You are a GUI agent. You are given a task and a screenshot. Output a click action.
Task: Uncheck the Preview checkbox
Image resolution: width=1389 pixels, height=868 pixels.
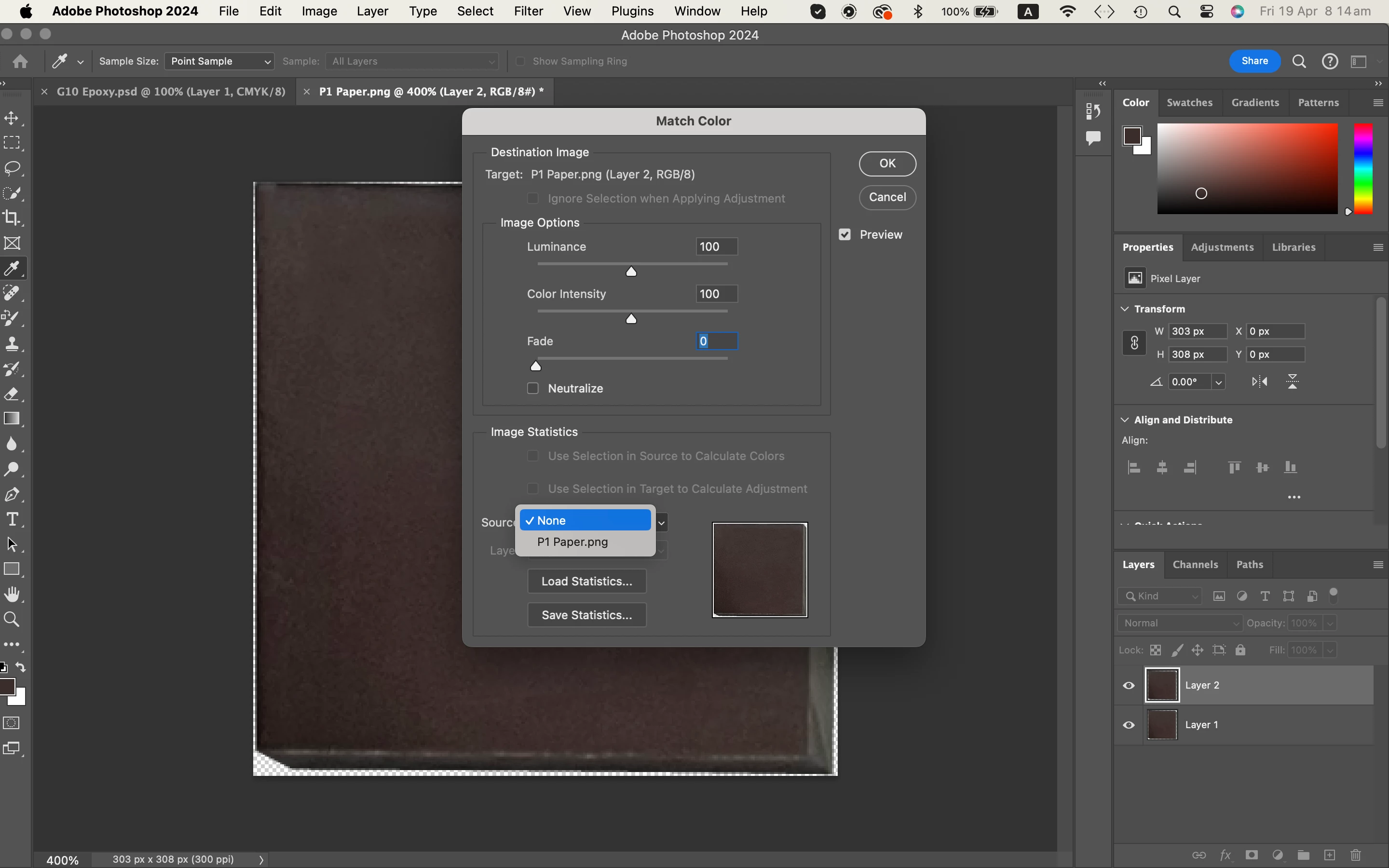click(844, 235)
